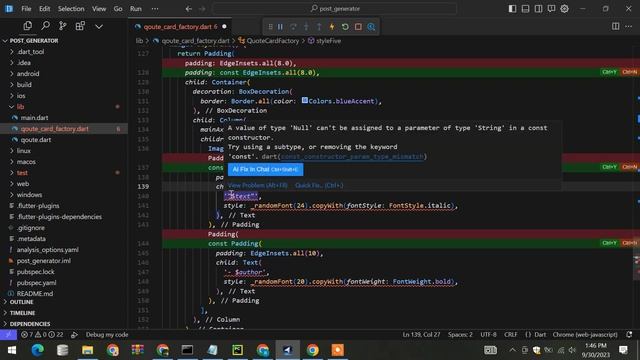The height and width of the screenshot is (360, 640).
Task: Open the View menu
Action: click(x=99, y=9)
